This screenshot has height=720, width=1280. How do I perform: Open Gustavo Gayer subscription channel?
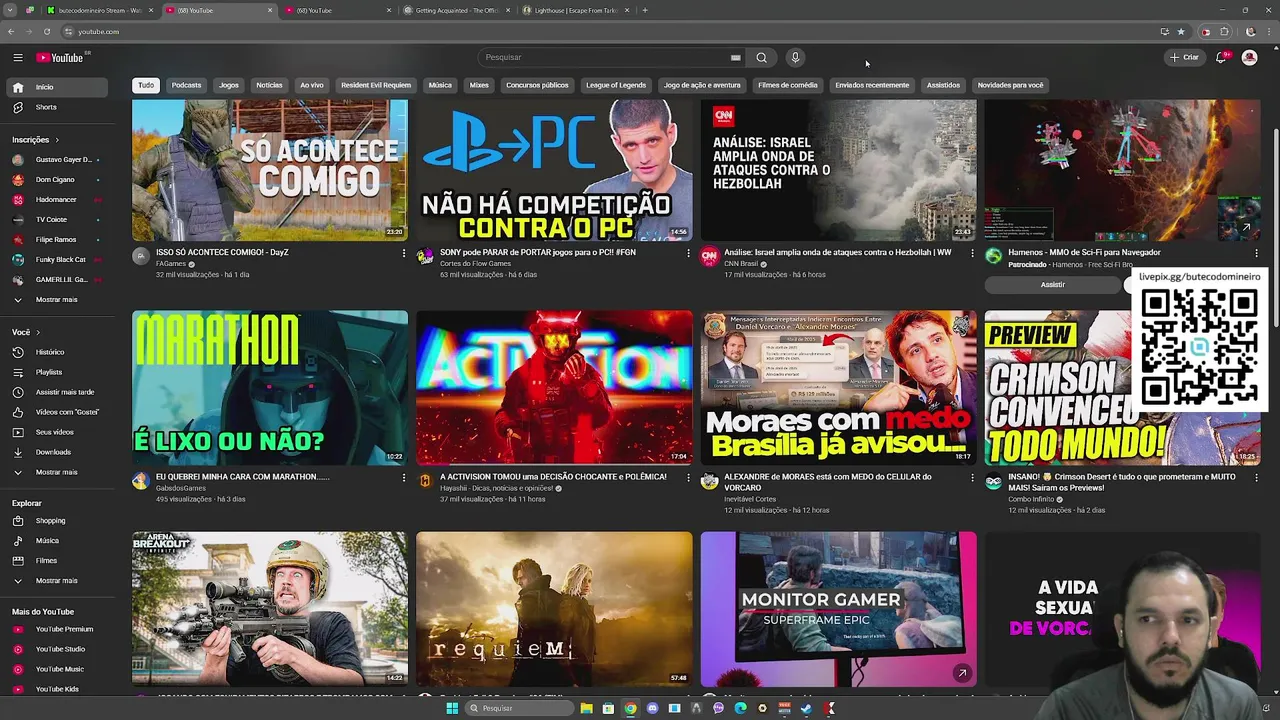59,160
